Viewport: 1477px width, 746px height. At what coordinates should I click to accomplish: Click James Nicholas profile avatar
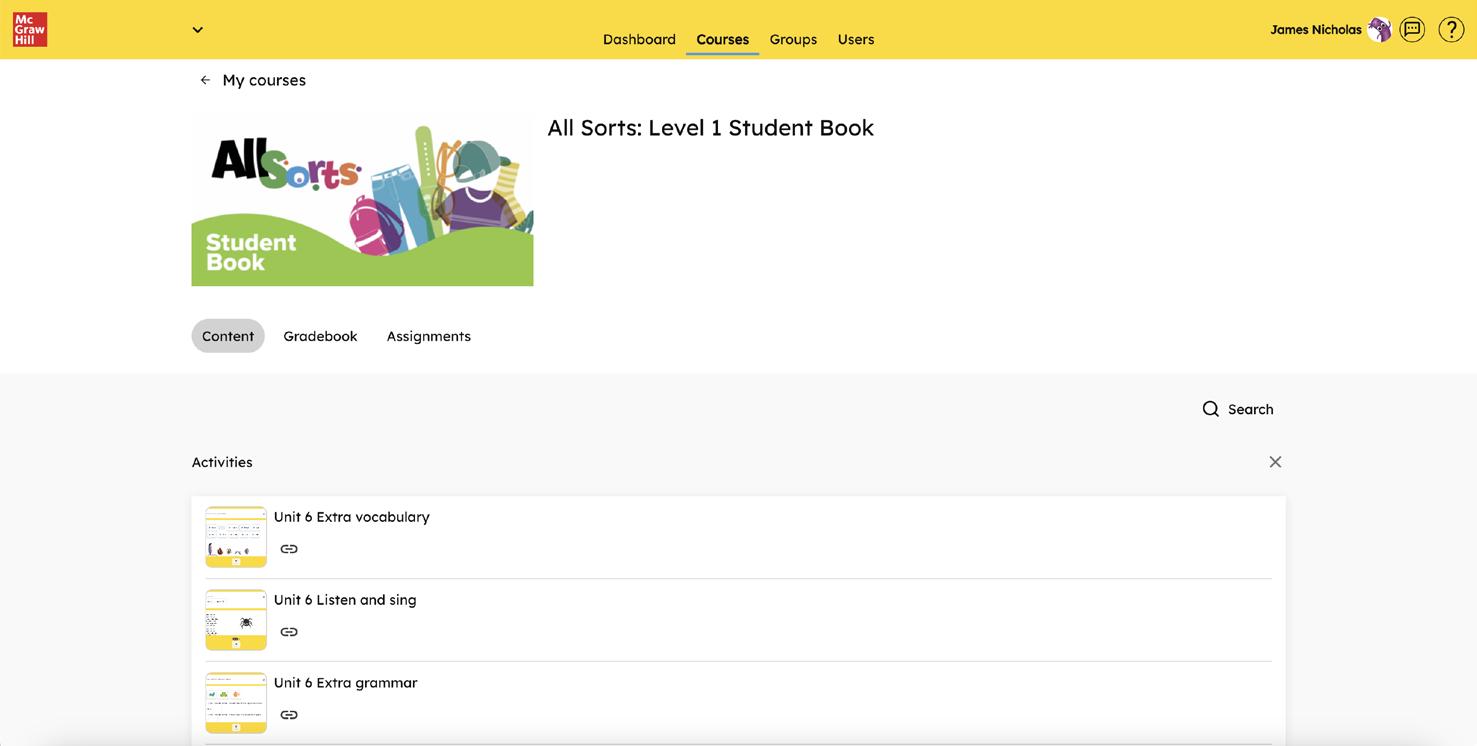(x=1379, y=30)
